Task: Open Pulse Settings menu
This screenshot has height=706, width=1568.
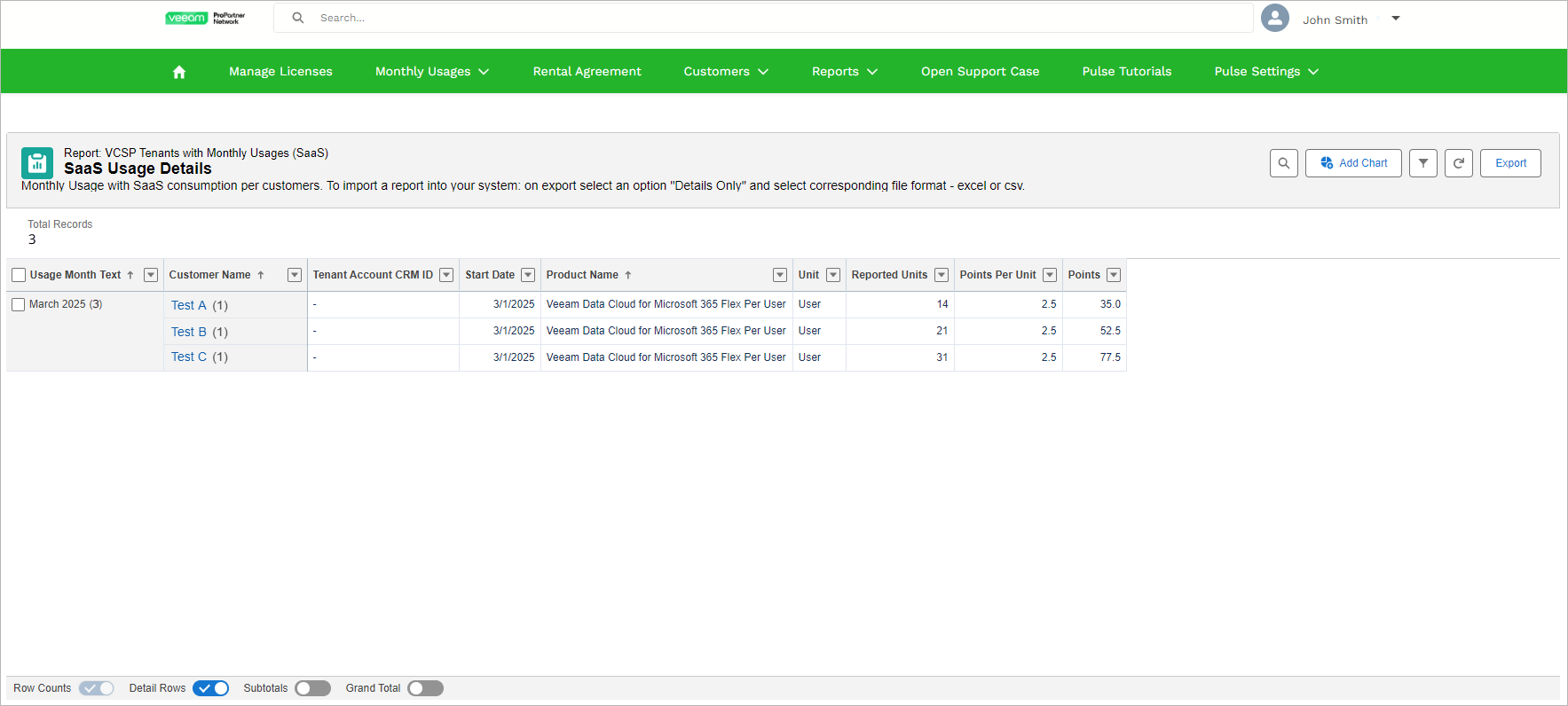Action: coord(1266,72)
